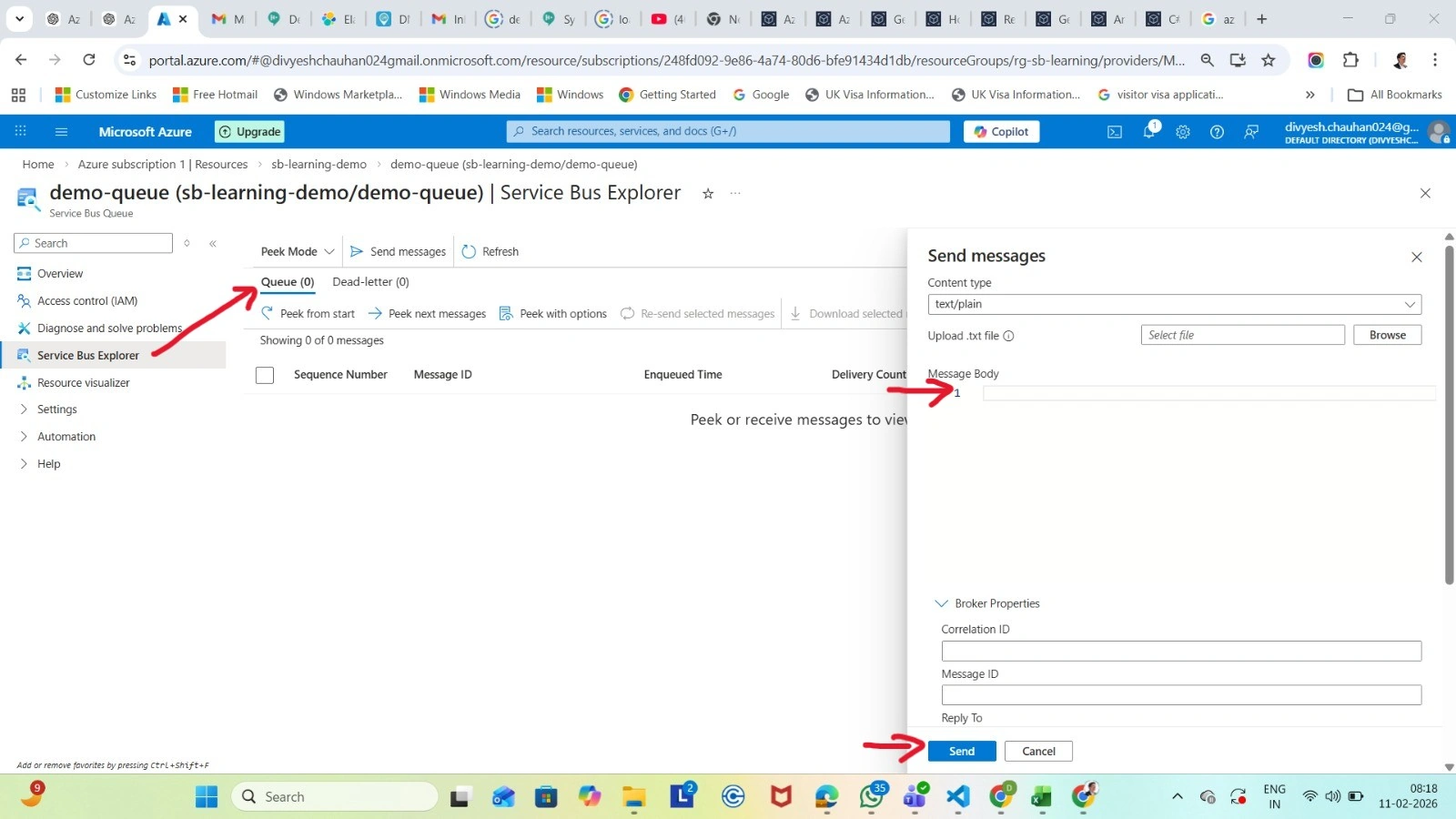This screenshot has height=819, width=1456.
Task: Open Excel from the taskbar
Action: click(1041, 797)
